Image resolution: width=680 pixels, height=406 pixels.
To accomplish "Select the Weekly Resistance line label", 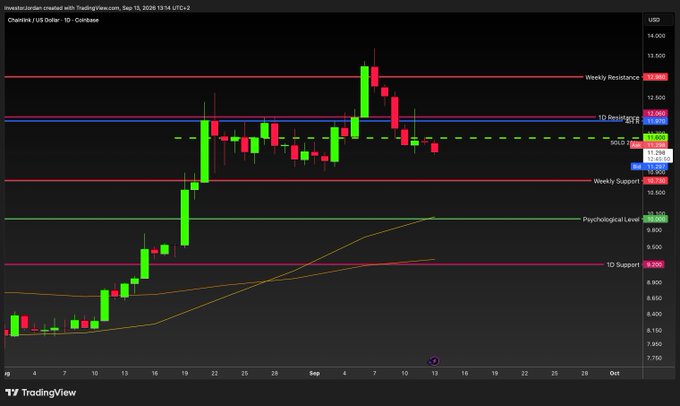I will [x=612, y=77].
